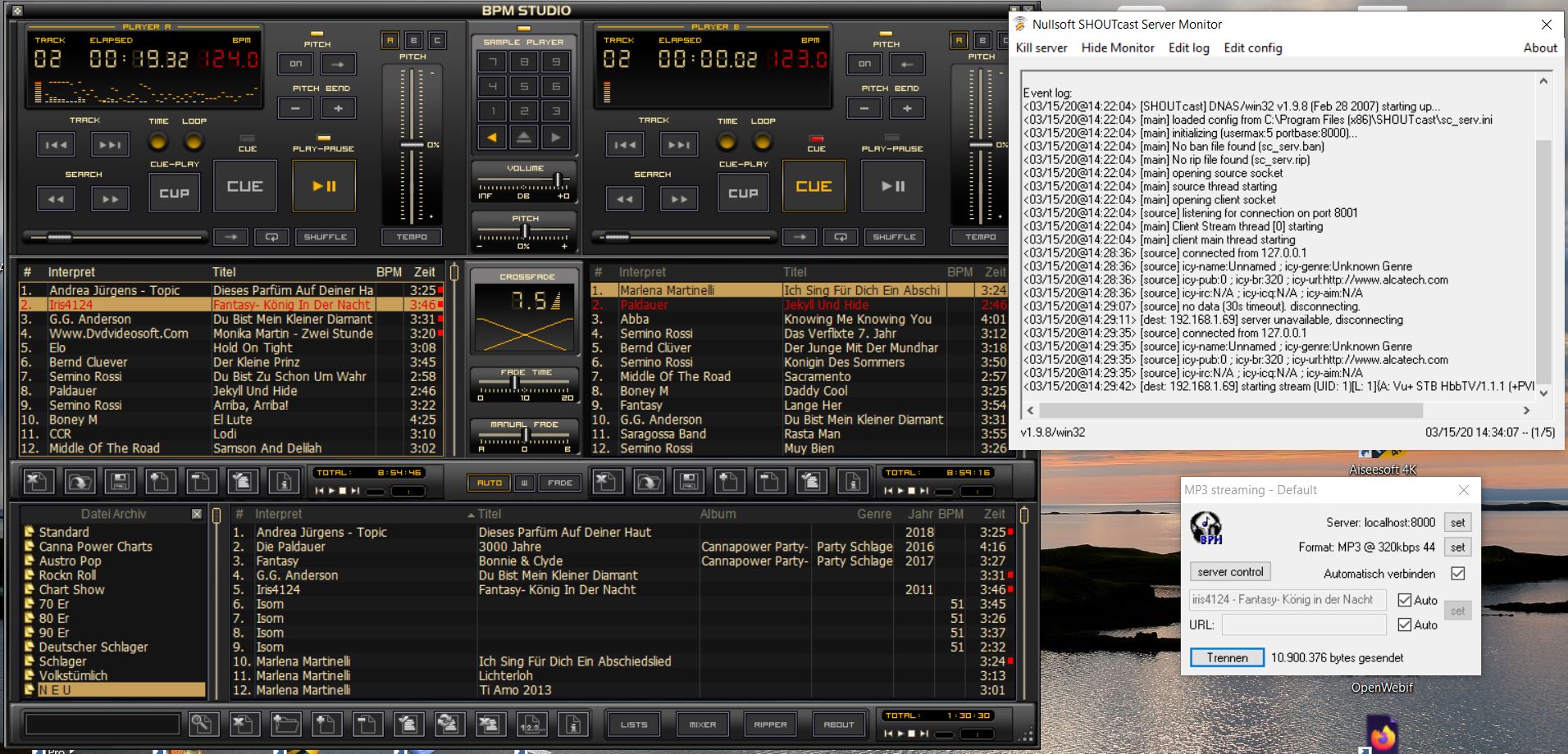Open Edit config in SHOUTcast Monitor
The width and height of the screenshot is (1568, 754).
point(1252,48)
